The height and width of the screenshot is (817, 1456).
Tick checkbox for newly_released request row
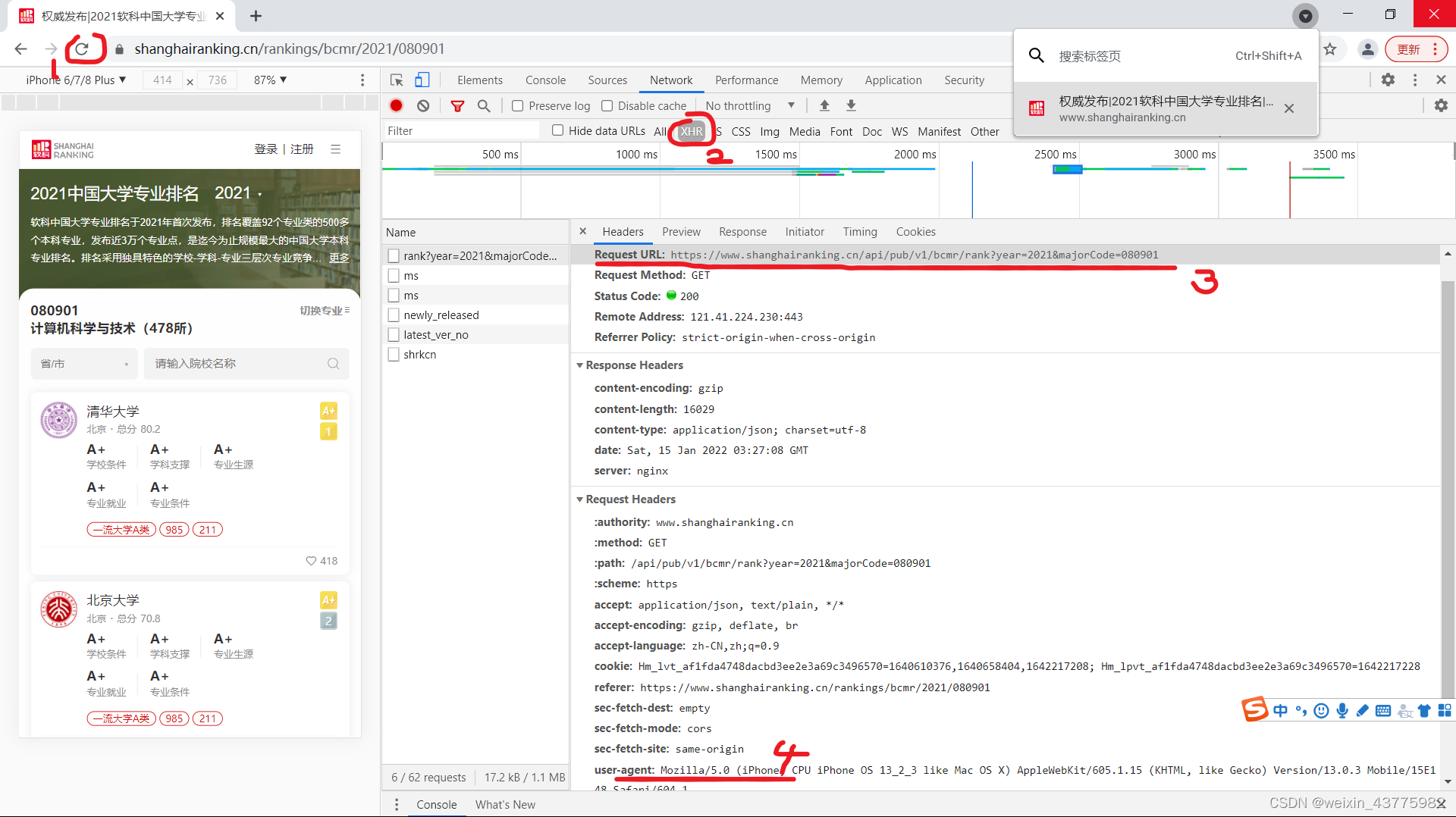point(394,315)
